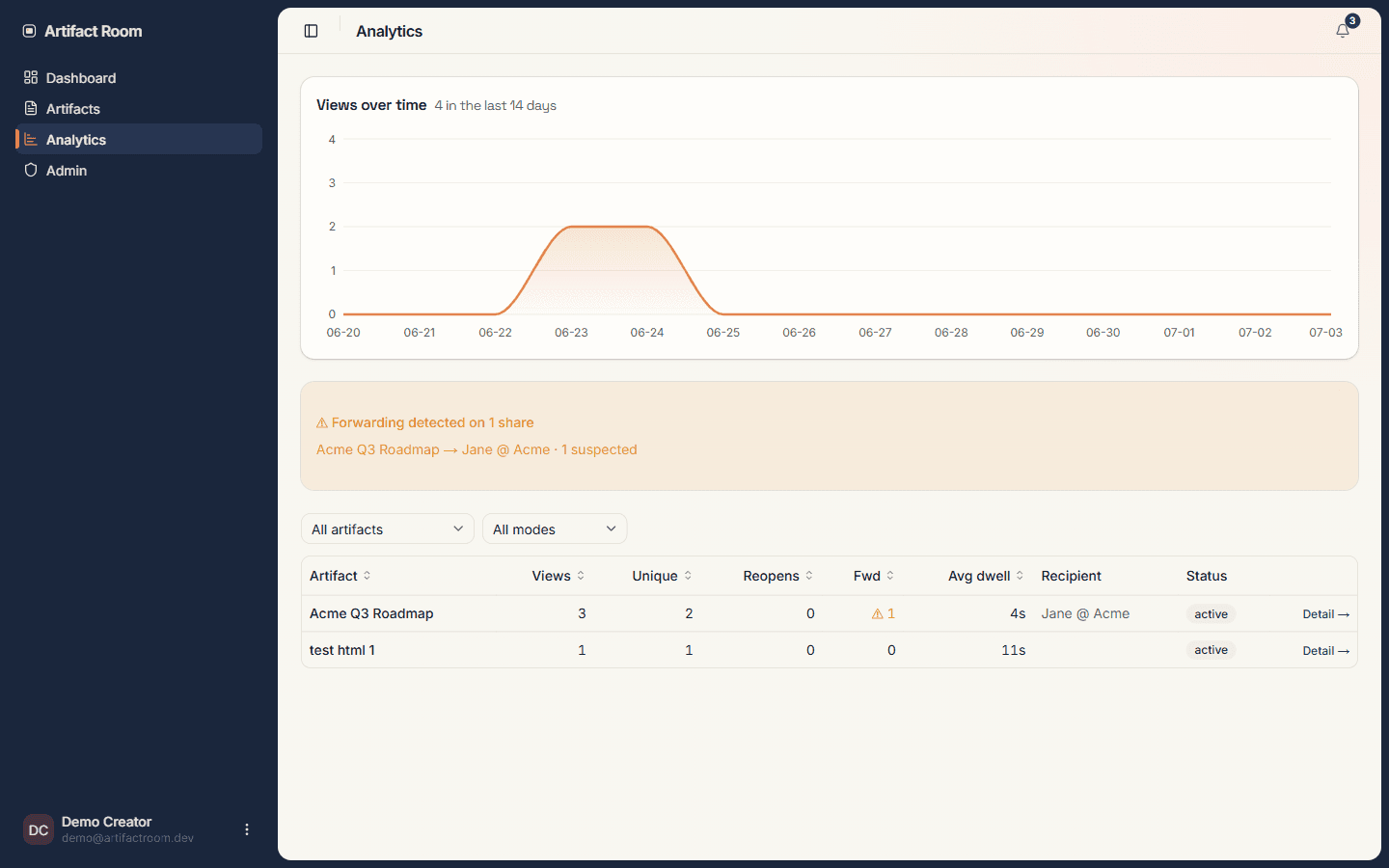The image size is (1389, 868).
Task: Click the forwarding warning triangle in banner
Action: coord(322,422)
